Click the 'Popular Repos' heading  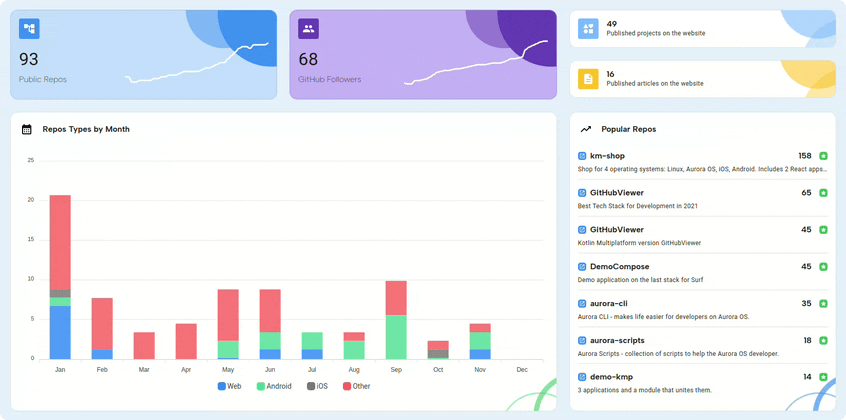(629, 130)
